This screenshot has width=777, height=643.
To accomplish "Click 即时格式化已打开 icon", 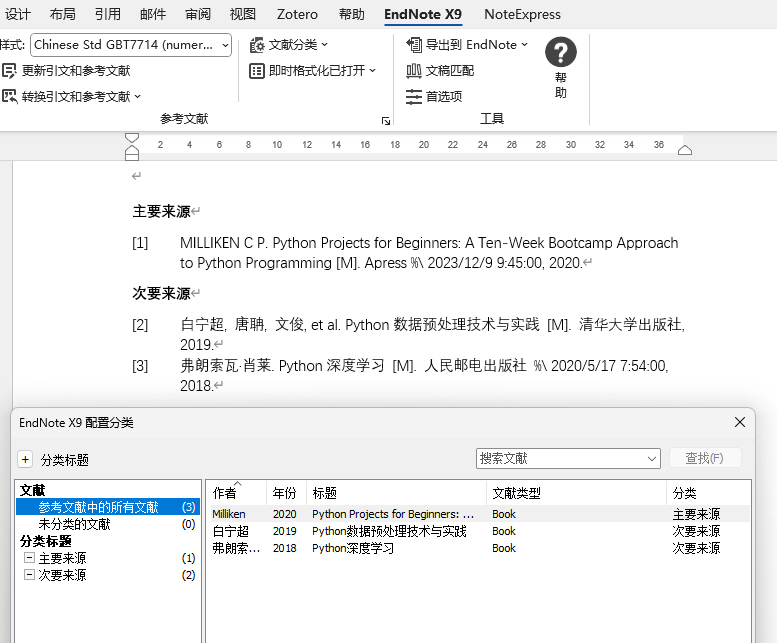I will pyautogui.click(x=257, y=71).
